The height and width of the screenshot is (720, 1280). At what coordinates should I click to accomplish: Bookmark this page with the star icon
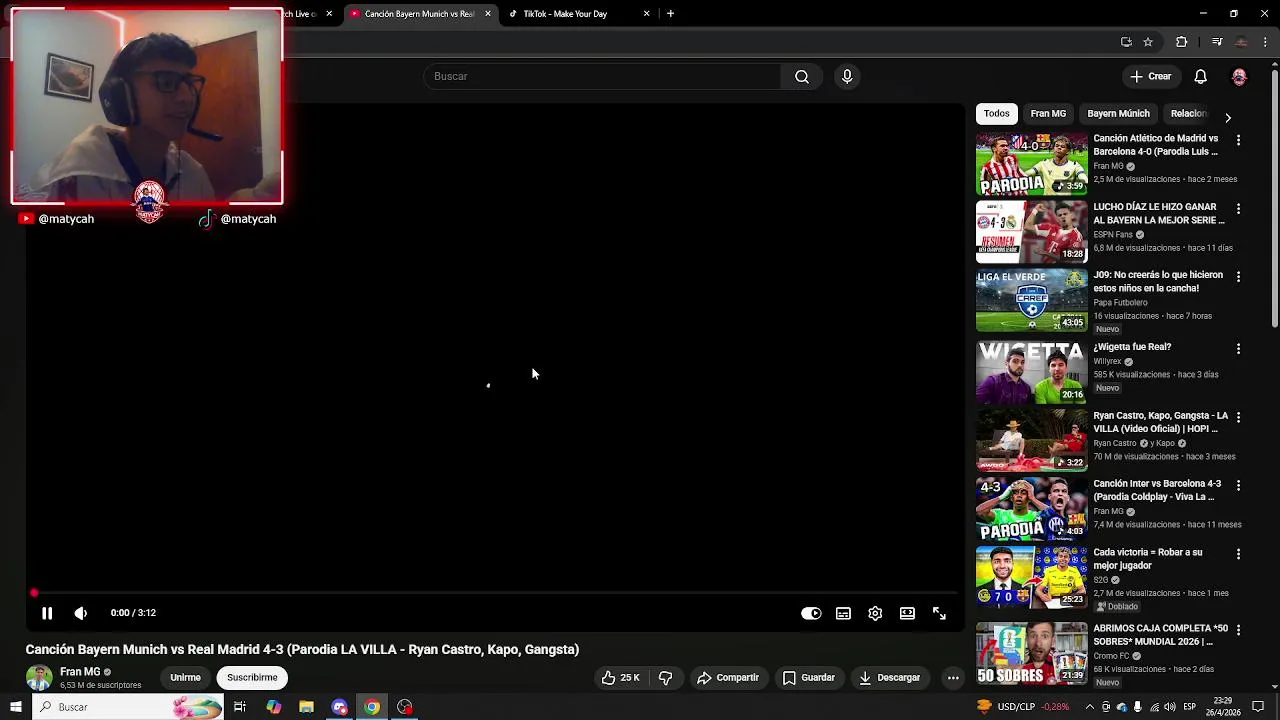click(x=1148, y=42)
